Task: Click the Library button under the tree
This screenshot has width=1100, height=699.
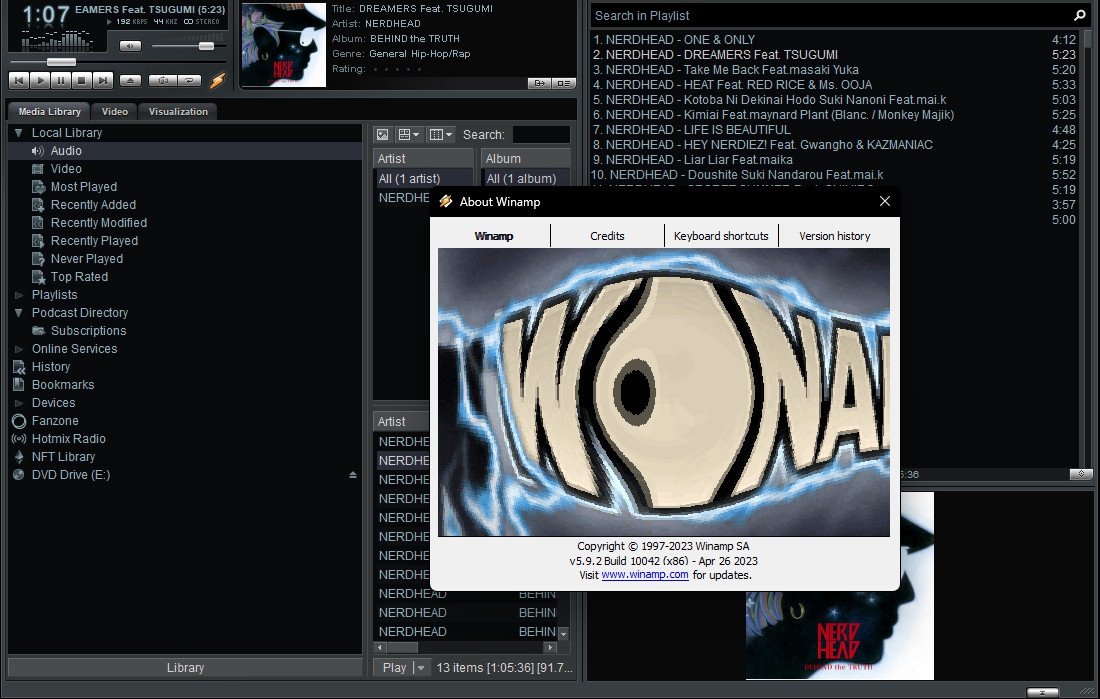Action: (x=185, y=668)
